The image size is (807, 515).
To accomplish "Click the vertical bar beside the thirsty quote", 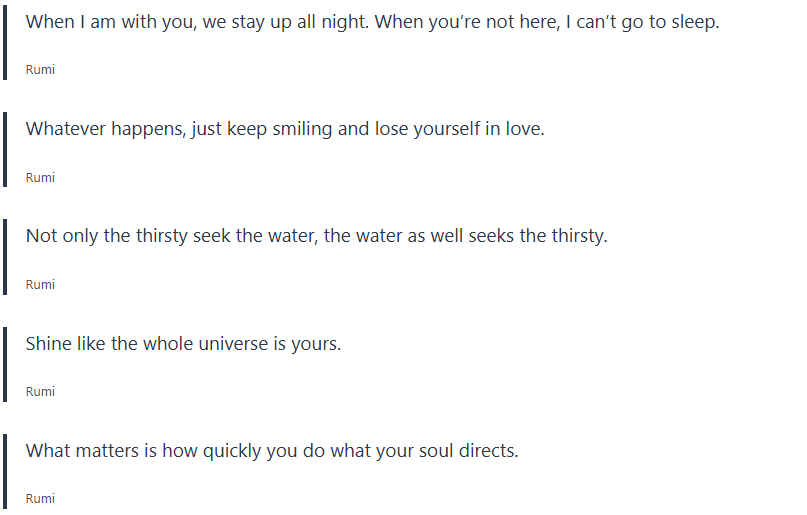I will click(x=5, y=257).
